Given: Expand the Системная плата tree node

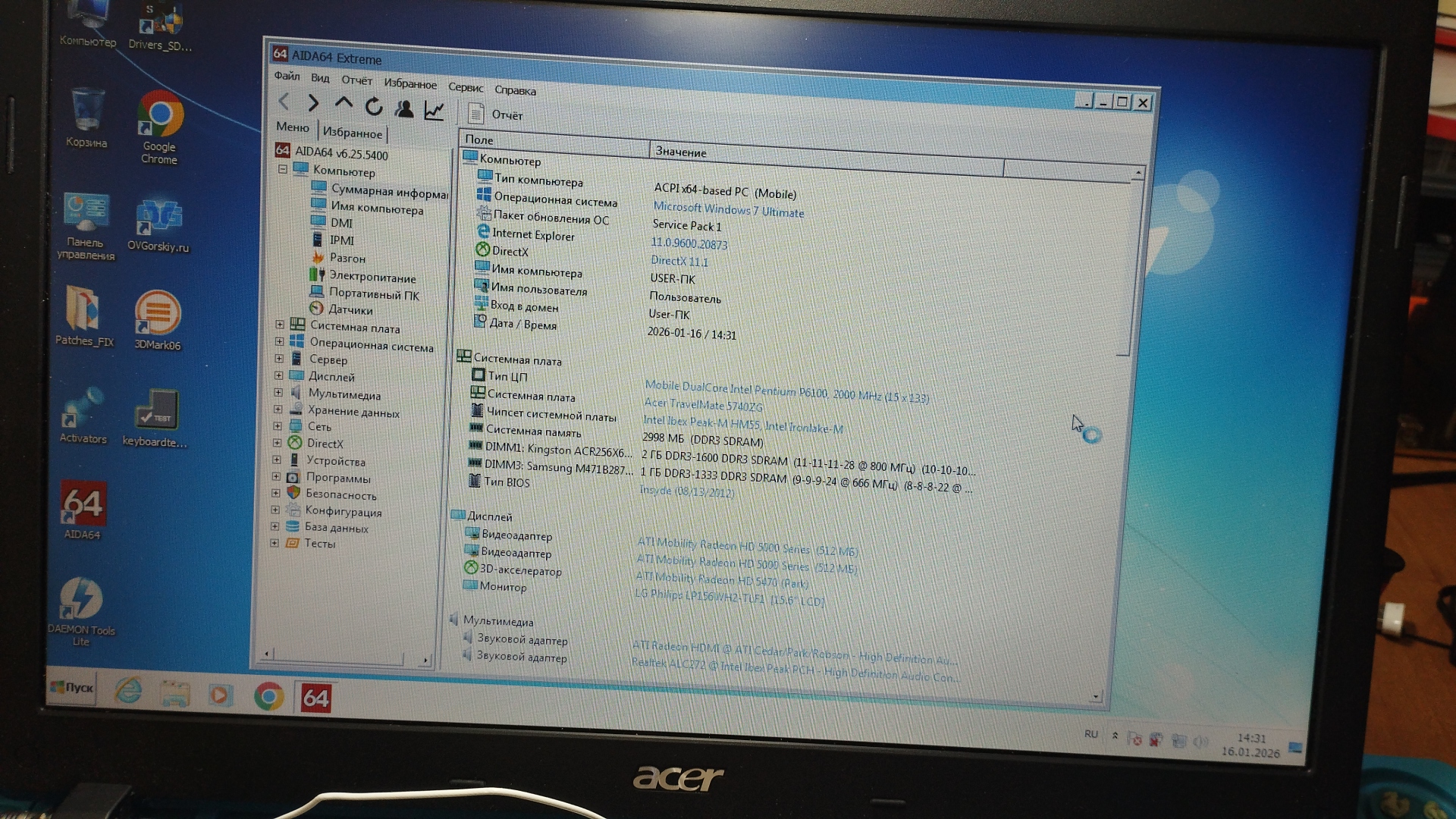Looking at the screenshot, I should (x=280, y=325).
